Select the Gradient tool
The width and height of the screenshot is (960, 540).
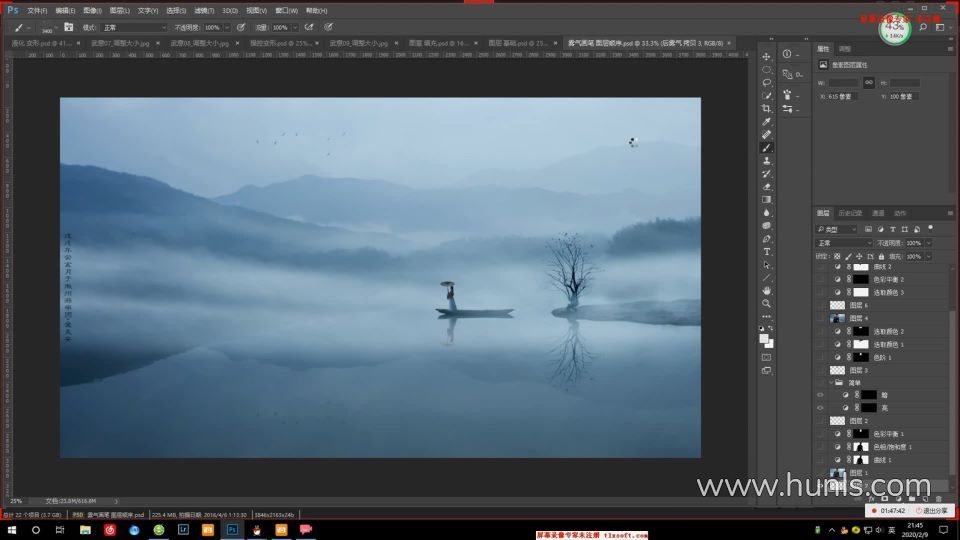pyautogui.click(x=767, y=200)
